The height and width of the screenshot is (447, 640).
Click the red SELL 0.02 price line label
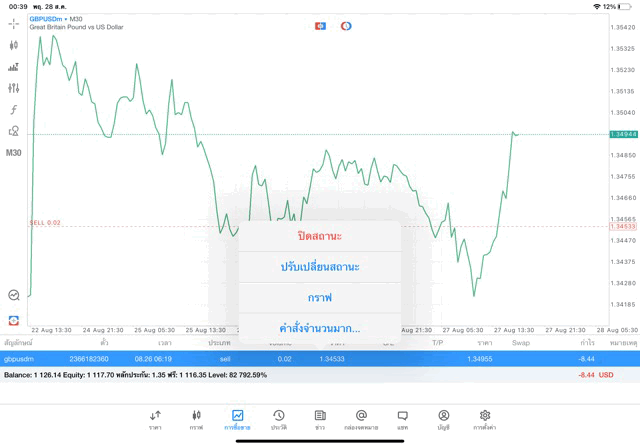coord(46,223)
